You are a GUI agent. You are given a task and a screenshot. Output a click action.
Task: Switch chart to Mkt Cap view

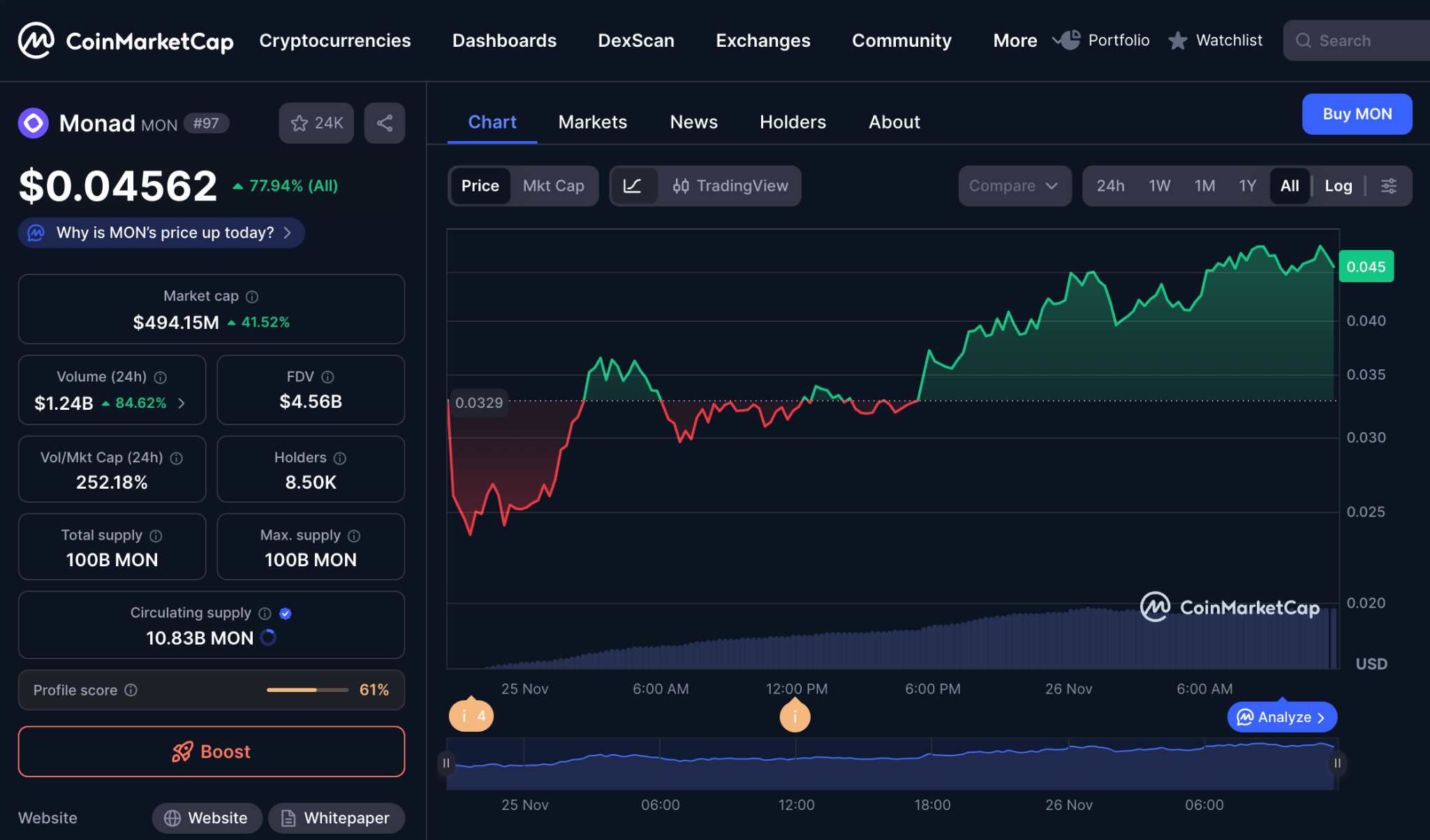click(553, 186)
